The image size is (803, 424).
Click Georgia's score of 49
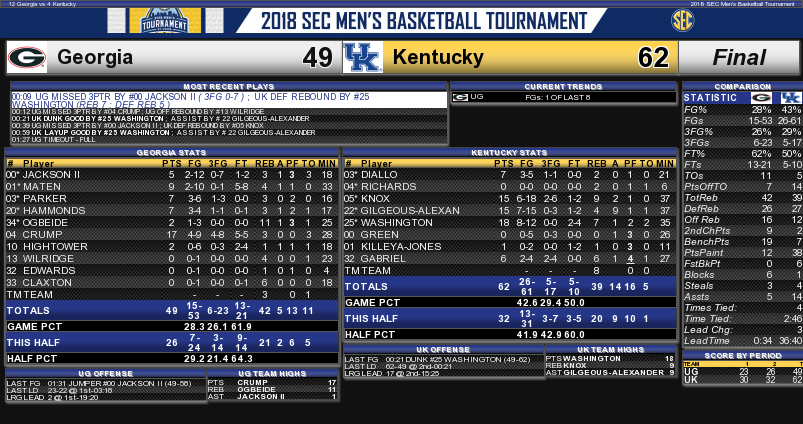318,57
